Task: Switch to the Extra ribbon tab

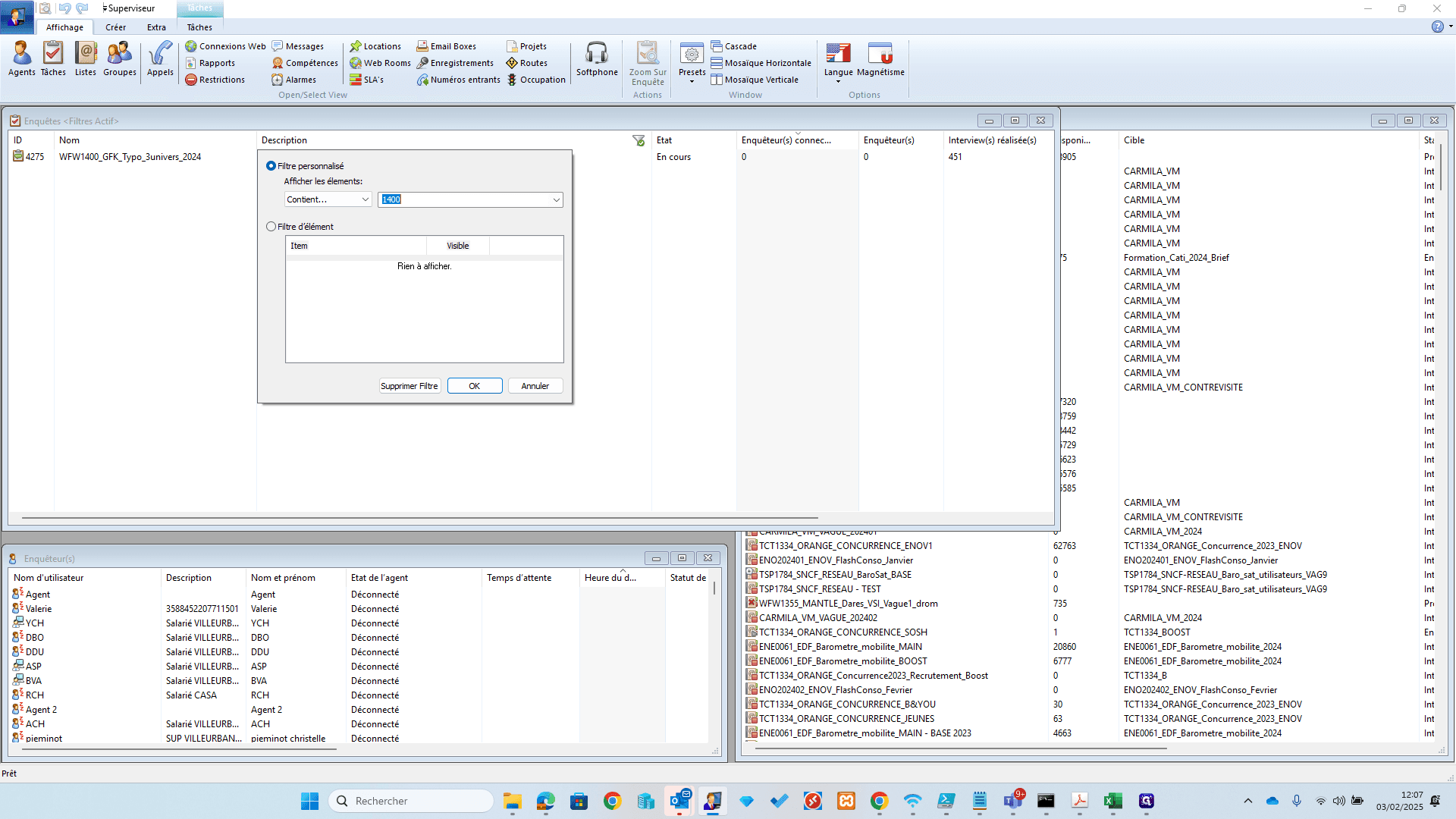Action: 156,27
